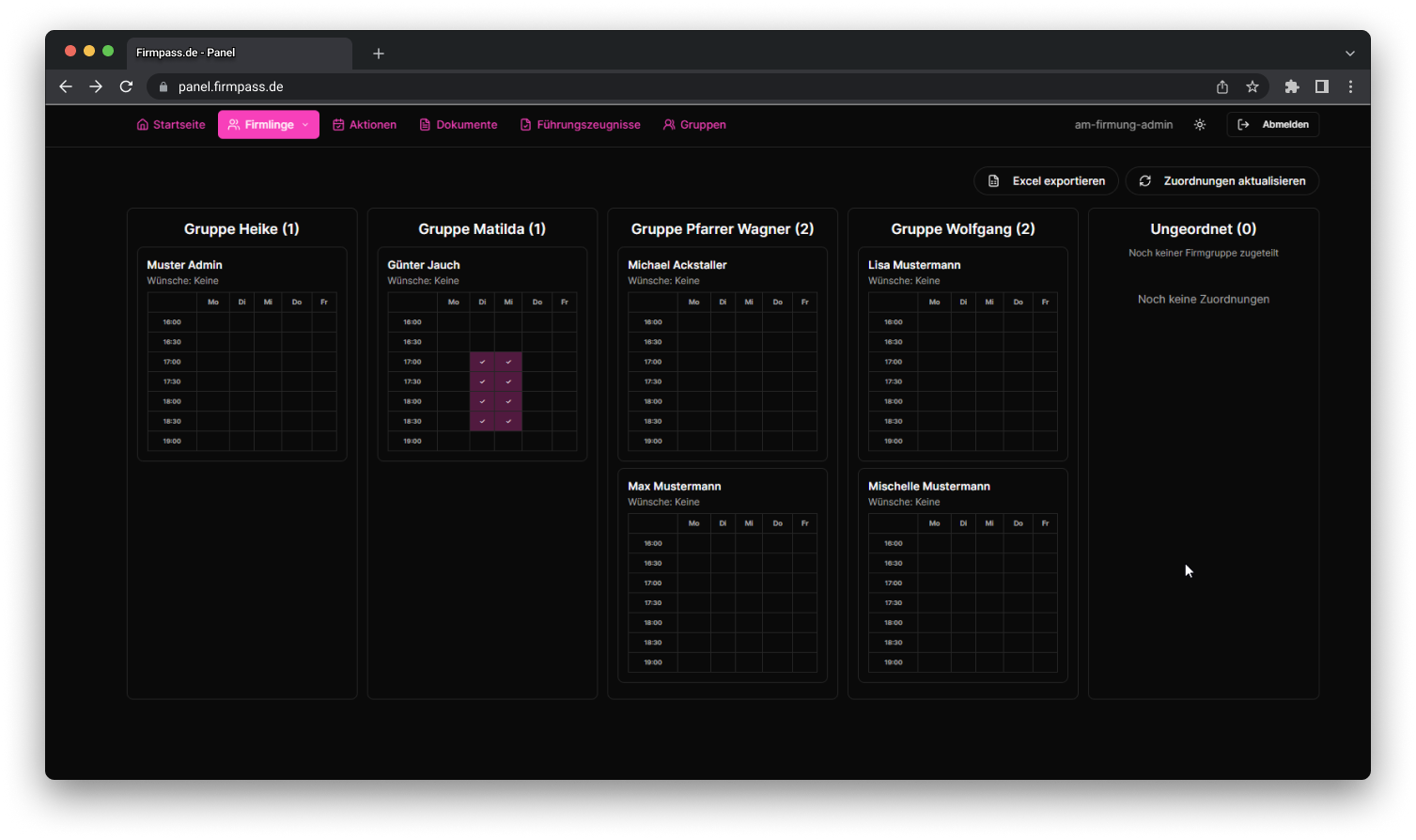Click the logout arrow icon on Abmelden
The height and width of the screenshot is (840, 1416).
click(x=1244, y=123)
